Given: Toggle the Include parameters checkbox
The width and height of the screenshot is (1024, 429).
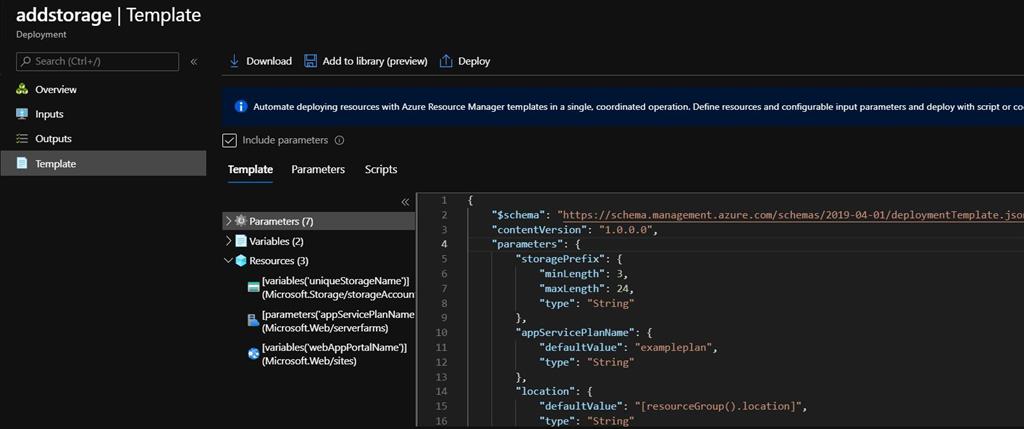Looking at the screenshot, I should [230, 140].
